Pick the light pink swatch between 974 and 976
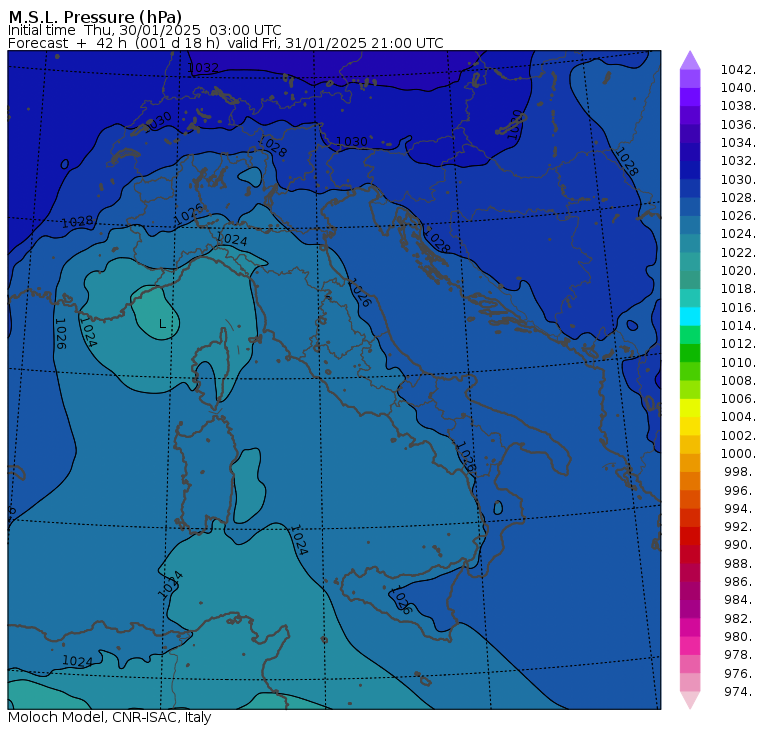 (x=690, y=682)
